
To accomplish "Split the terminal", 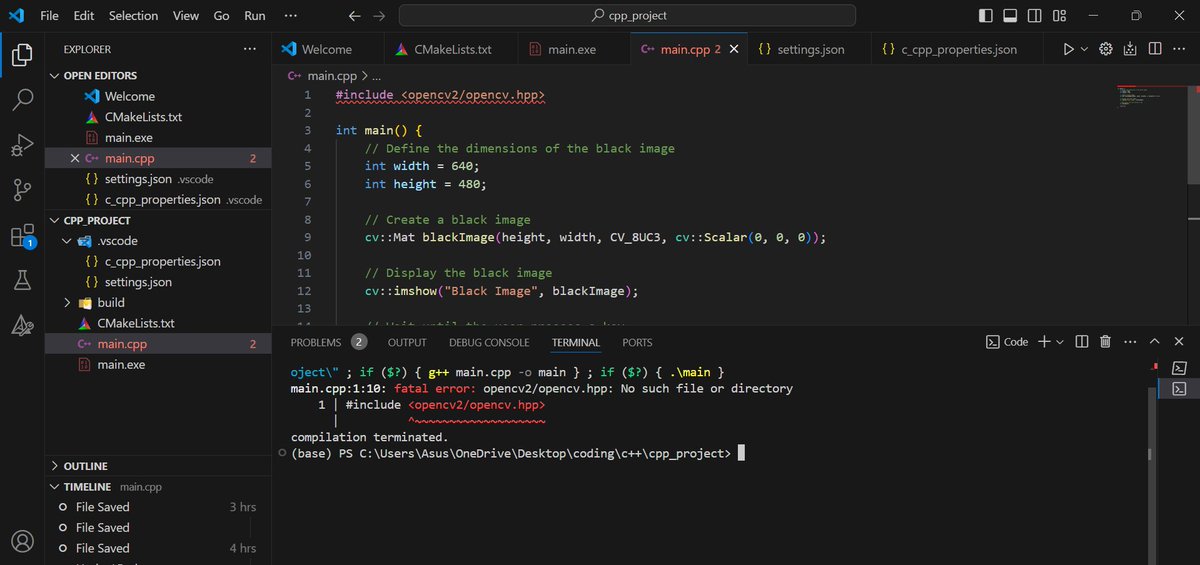I will tap(1082, 341).
